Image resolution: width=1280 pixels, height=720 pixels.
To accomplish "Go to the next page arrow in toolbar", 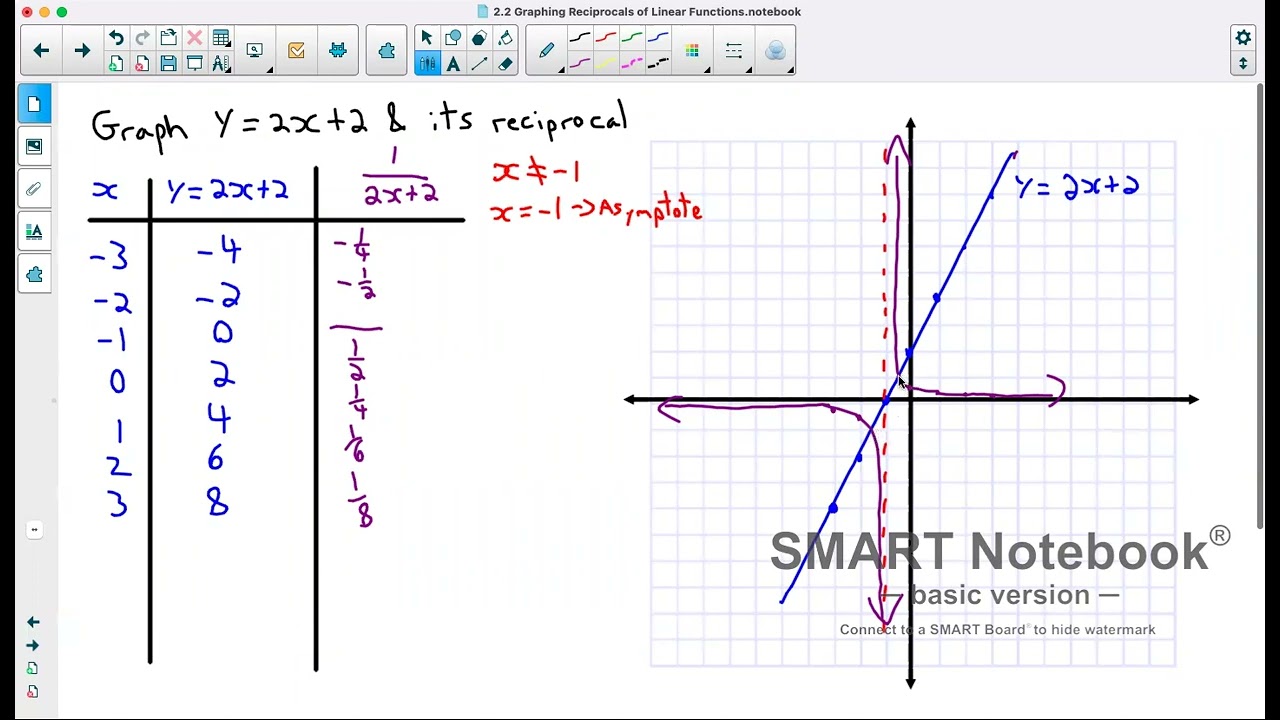I will 82,50.
